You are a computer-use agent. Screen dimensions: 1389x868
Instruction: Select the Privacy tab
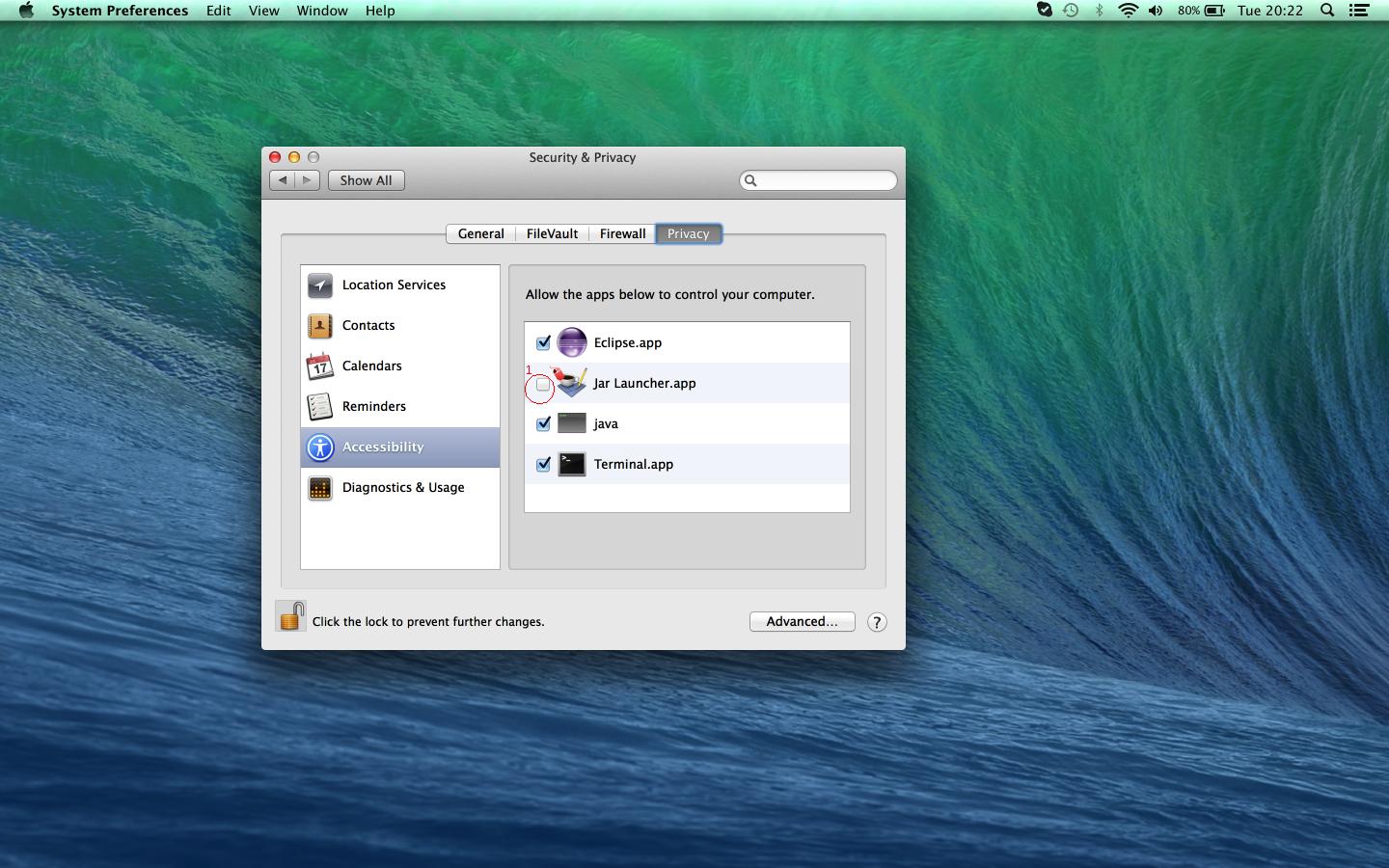click(689, 233)
